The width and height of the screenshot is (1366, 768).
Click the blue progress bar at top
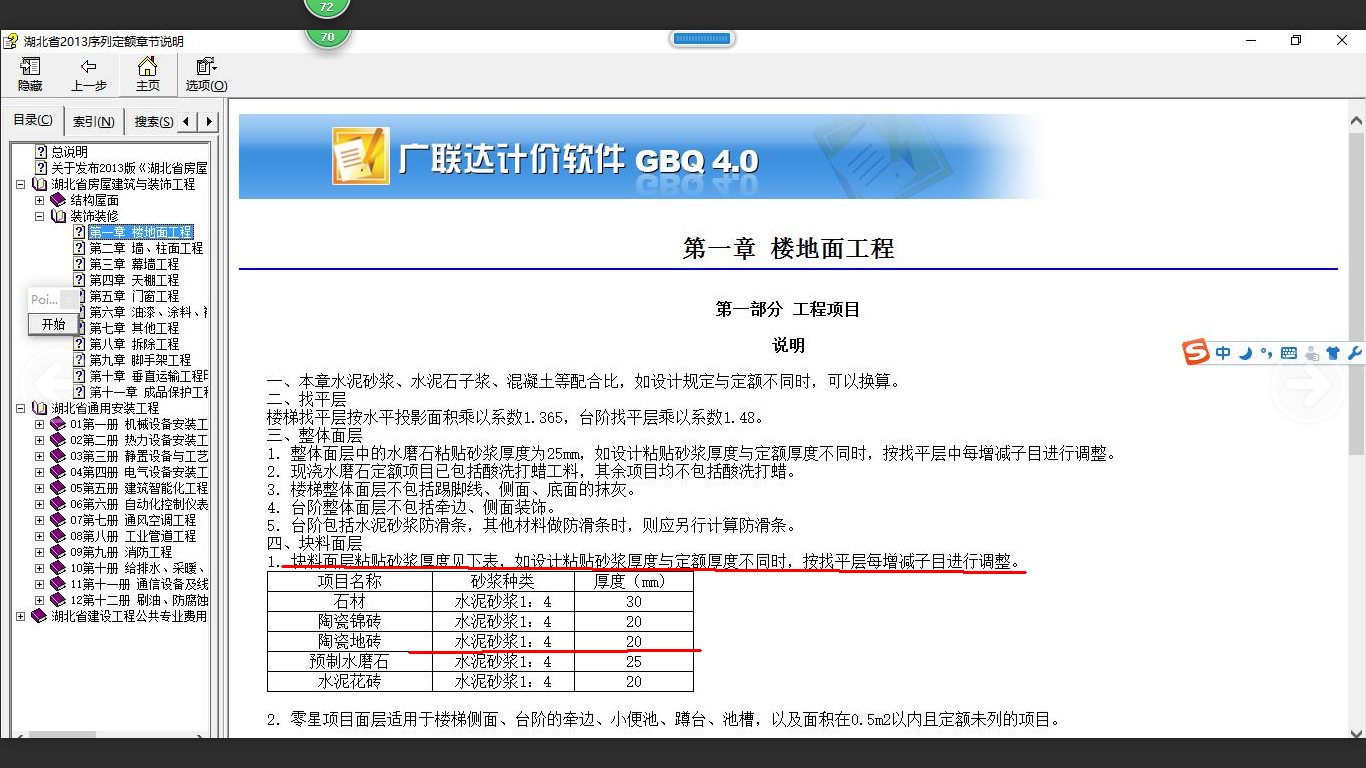[703, 39]
